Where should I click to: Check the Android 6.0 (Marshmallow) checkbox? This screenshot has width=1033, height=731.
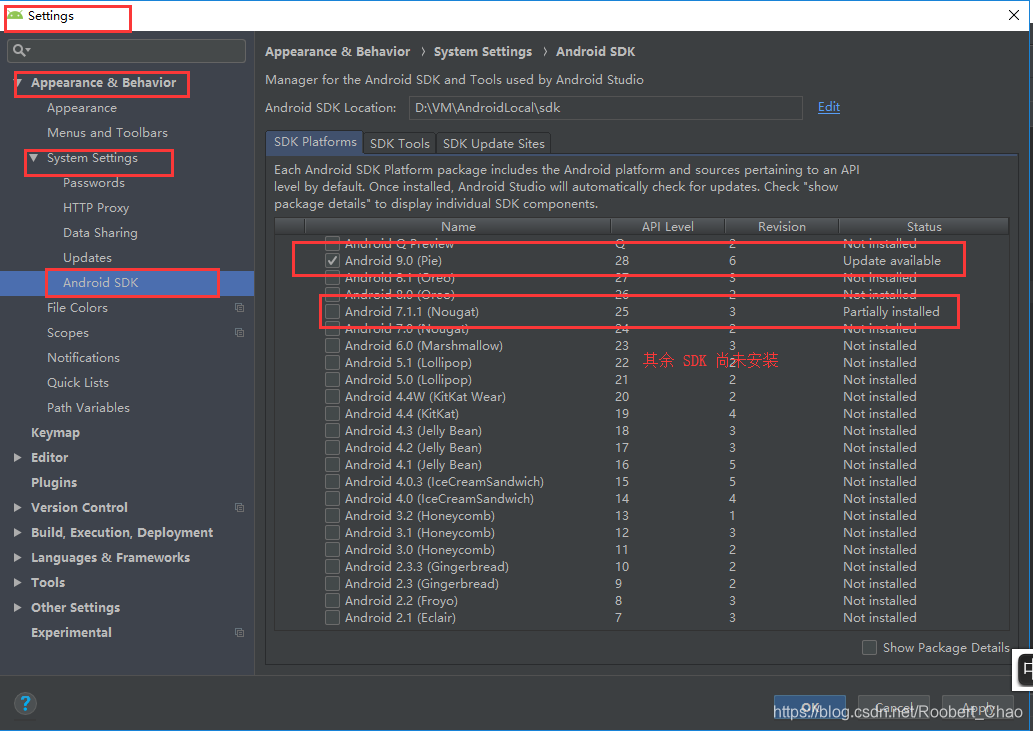333,346
